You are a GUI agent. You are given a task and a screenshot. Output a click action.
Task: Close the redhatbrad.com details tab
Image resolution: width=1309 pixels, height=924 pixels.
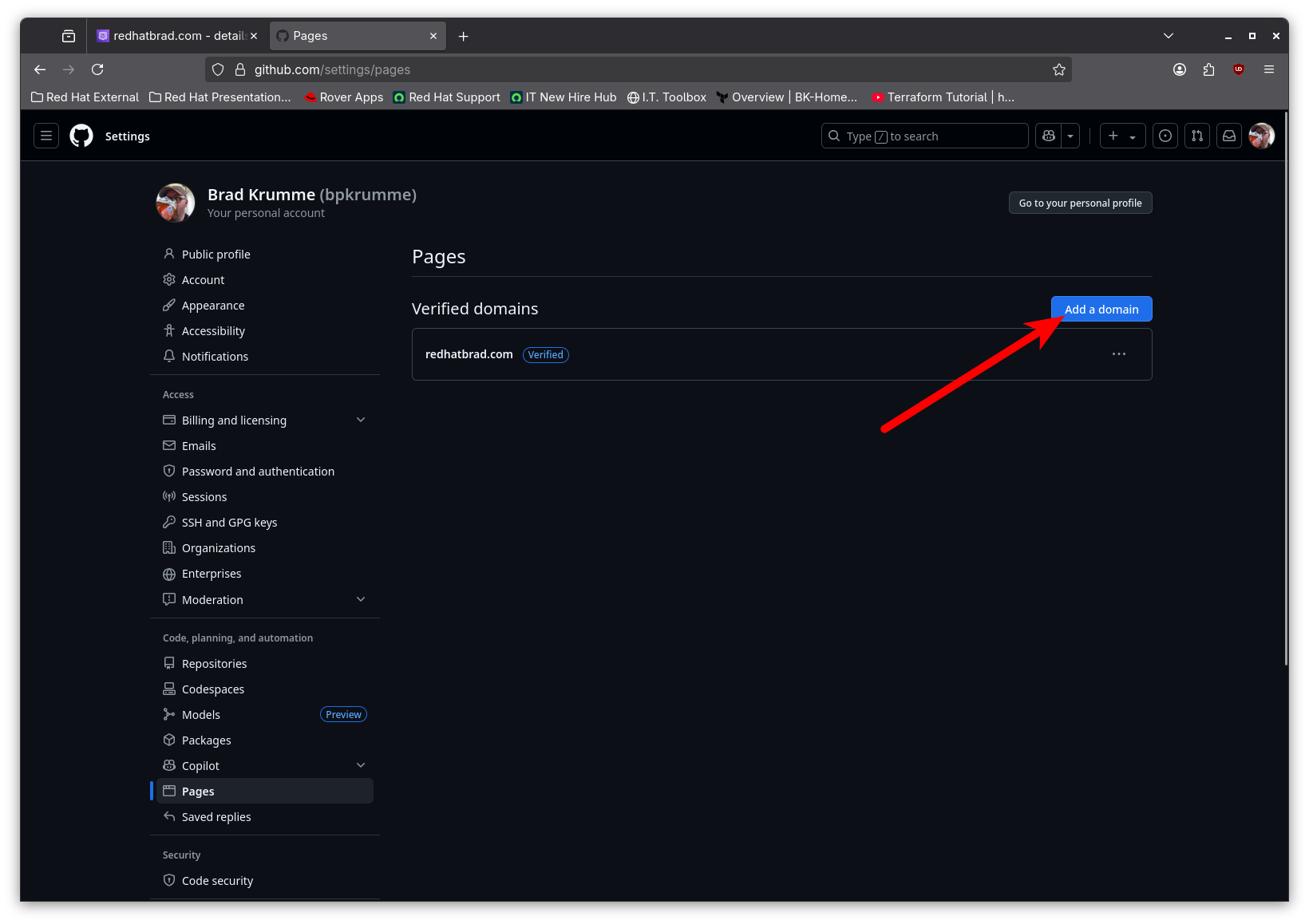(254, 36)
